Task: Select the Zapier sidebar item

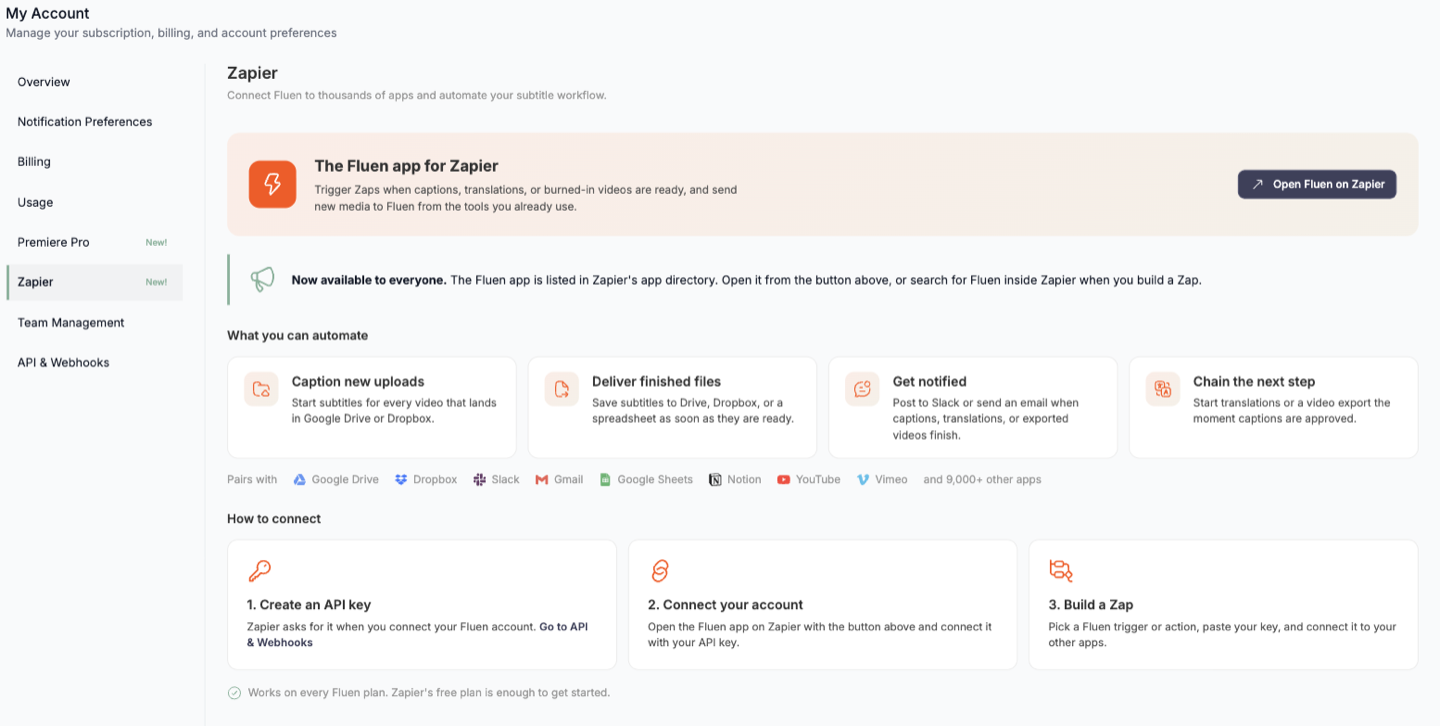Action: pos(94,282)
